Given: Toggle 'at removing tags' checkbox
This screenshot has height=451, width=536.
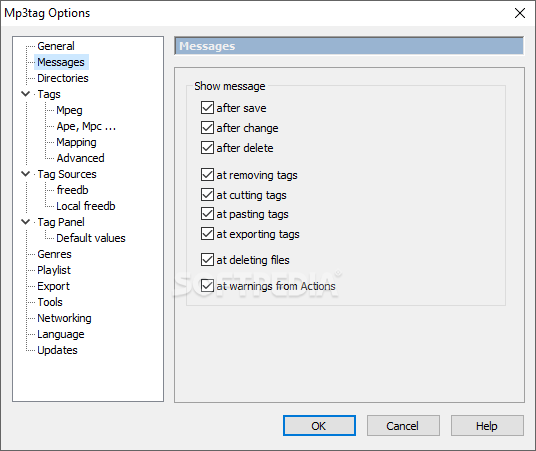Looking at the screenshot, I should (207, 175).
